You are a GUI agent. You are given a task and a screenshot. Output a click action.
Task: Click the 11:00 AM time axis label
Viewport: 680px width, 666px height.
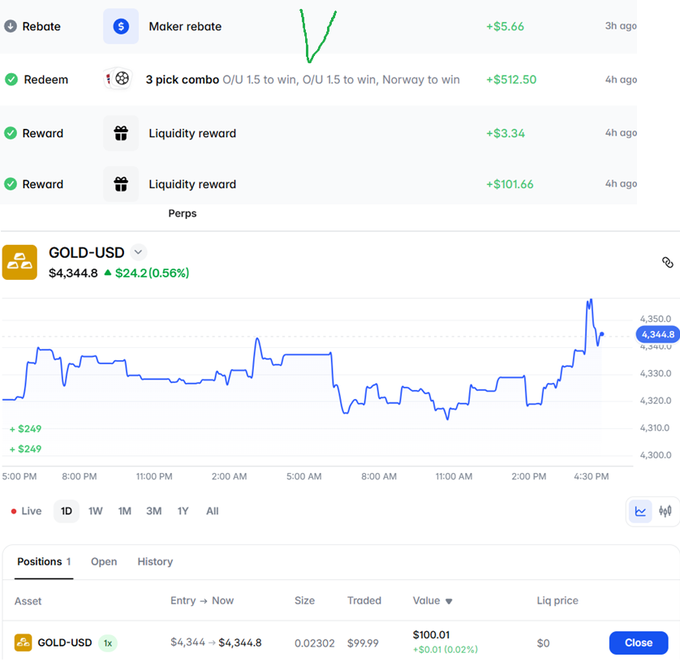click(454, 477)
